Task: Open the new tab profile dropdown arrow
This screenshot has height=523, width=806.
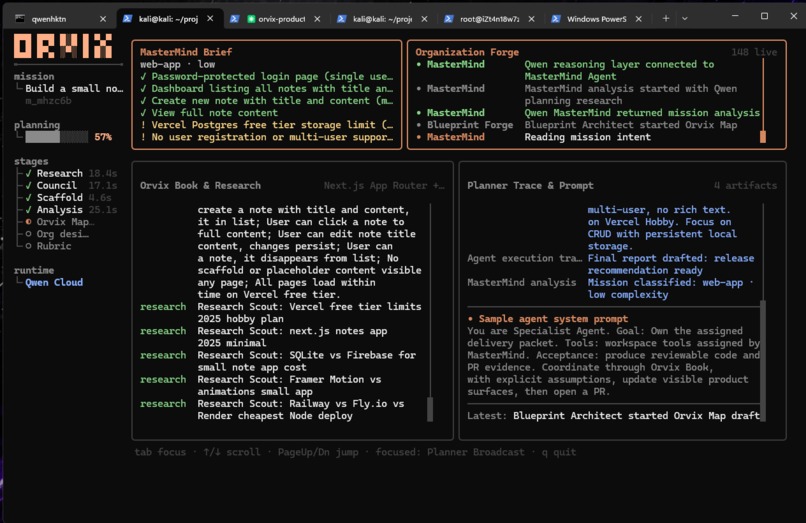Action: (x=685, y=19)
